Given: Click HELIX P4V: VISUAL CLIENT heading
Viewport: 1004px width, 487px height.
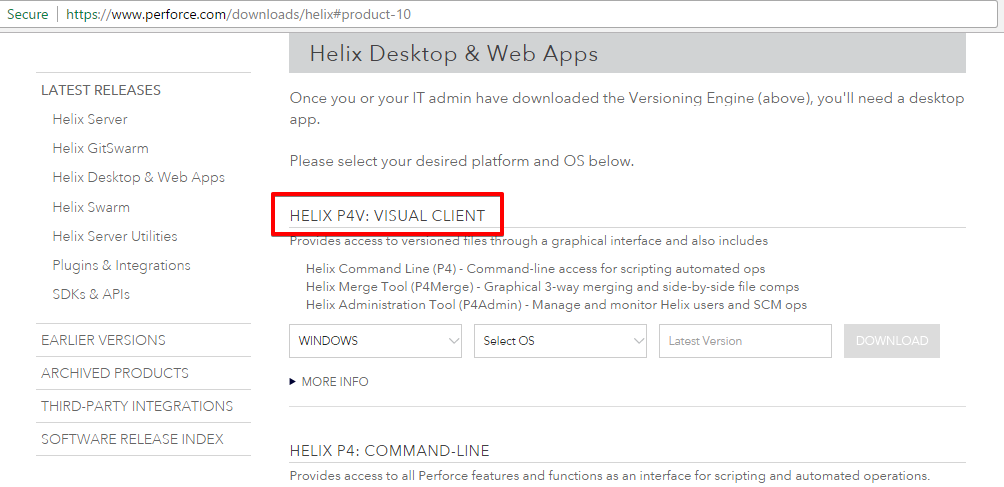Looking at the screenshot, I should click(x=387, y=216).
